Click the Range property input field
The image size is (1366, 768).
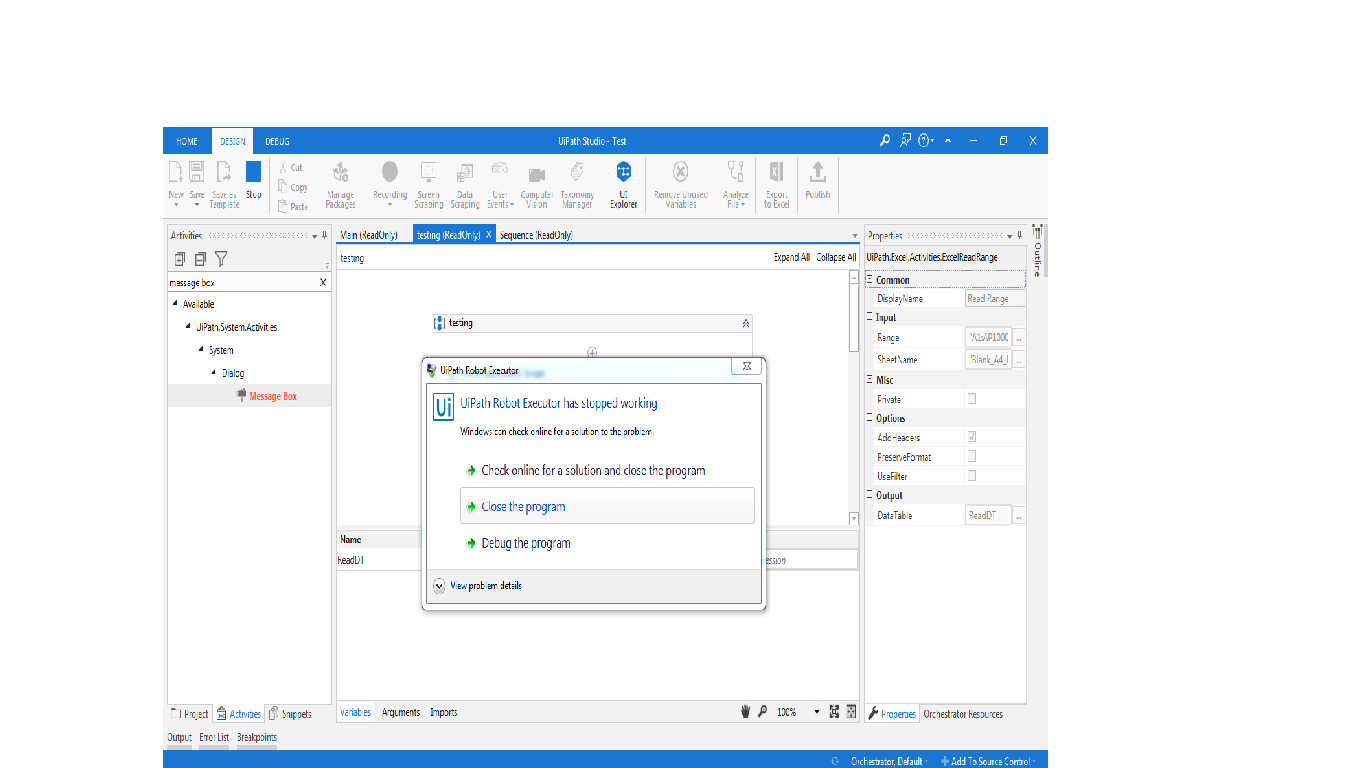[x=988, y=337]
